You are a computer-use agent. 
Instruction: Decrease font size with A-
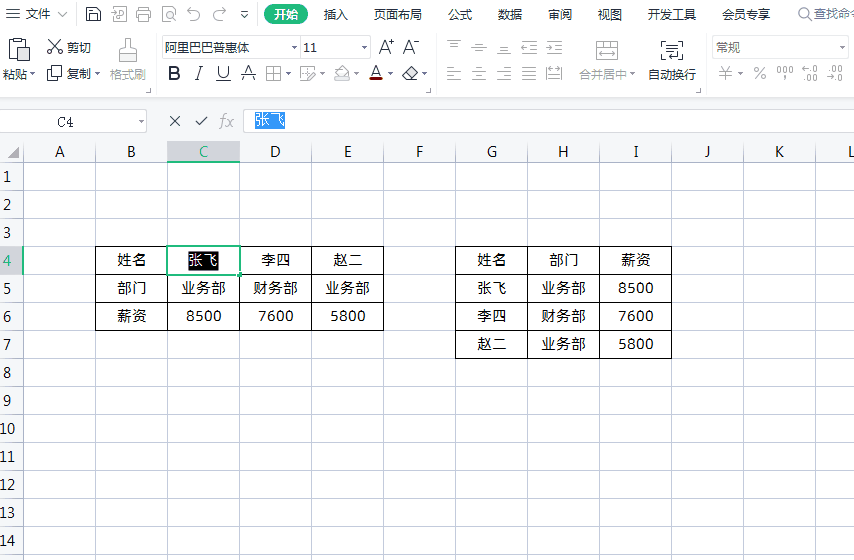411,47
